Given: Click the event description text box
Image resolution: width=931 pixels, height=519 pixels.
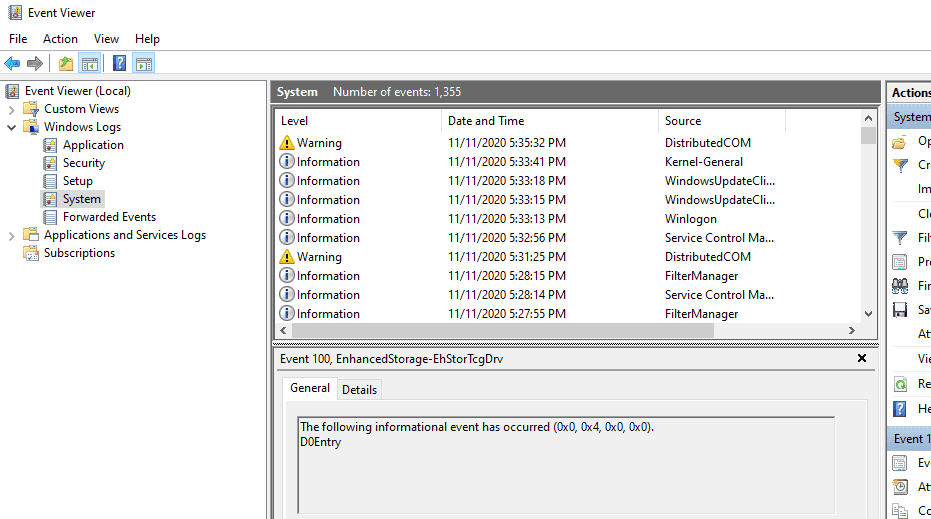Looking at the screenshot, I should (566, 465).
